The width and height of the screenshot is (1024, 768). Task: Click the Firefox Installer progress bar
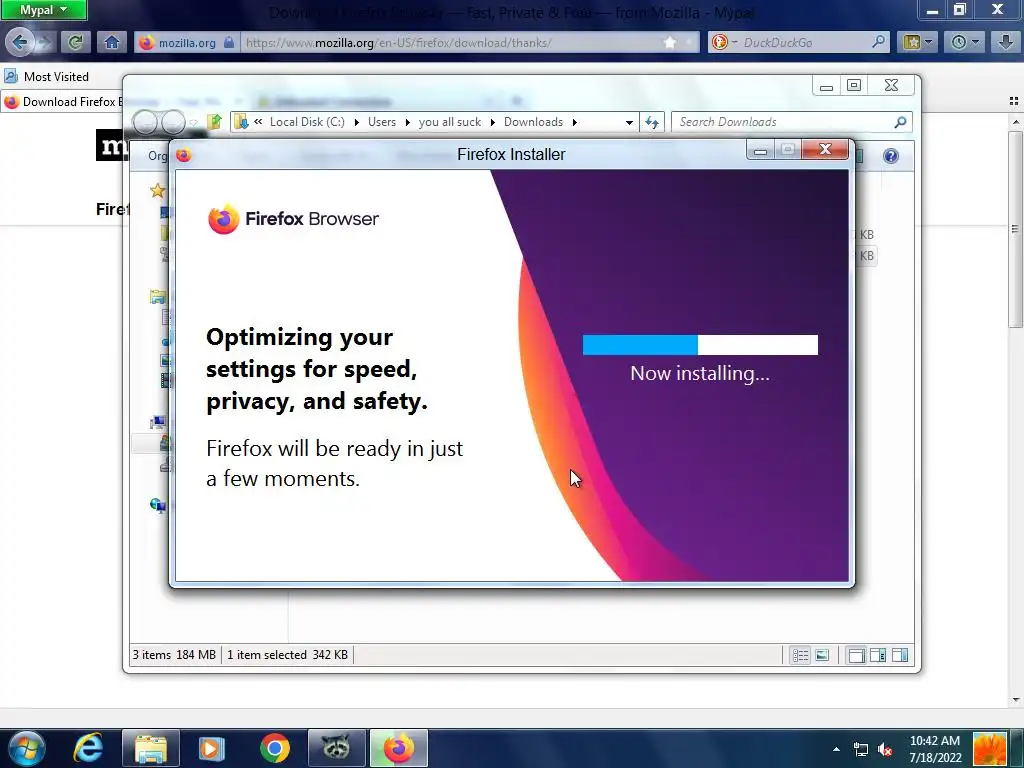point(700,345)
